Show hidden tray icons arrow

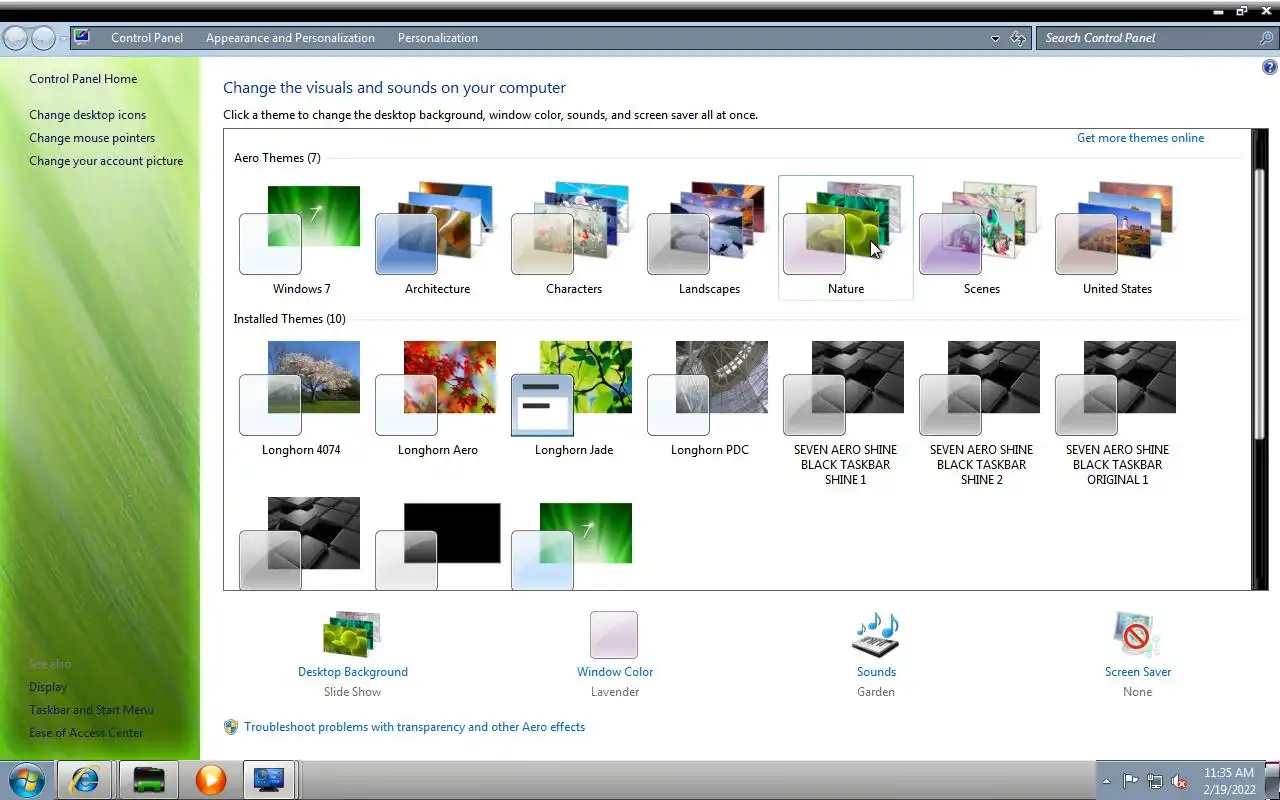[1106, 781]
